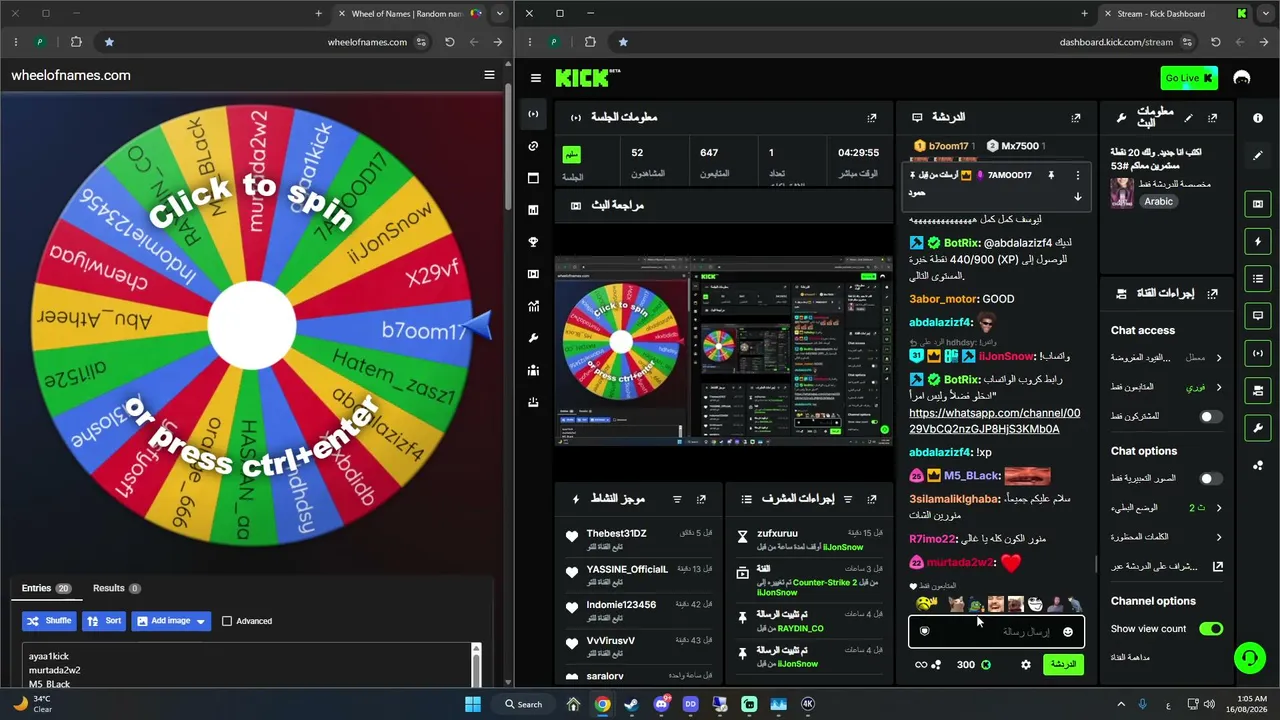
Task: Expand followers-only chat chevron
Action: point(1218,387)
